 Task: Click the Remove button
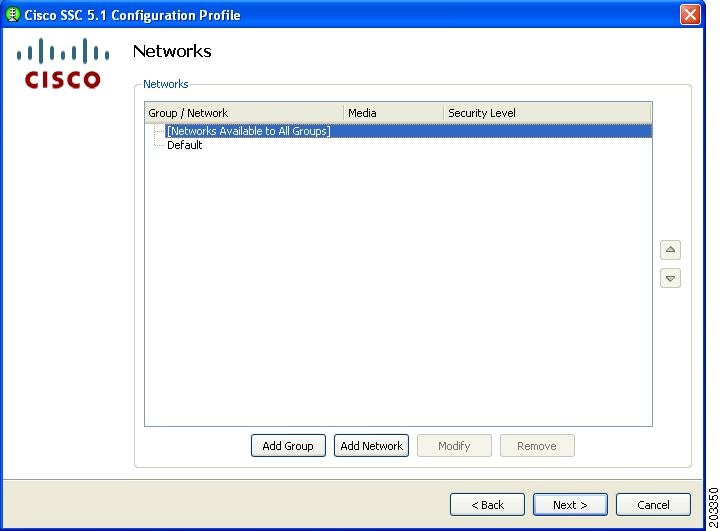pos(537,445)
